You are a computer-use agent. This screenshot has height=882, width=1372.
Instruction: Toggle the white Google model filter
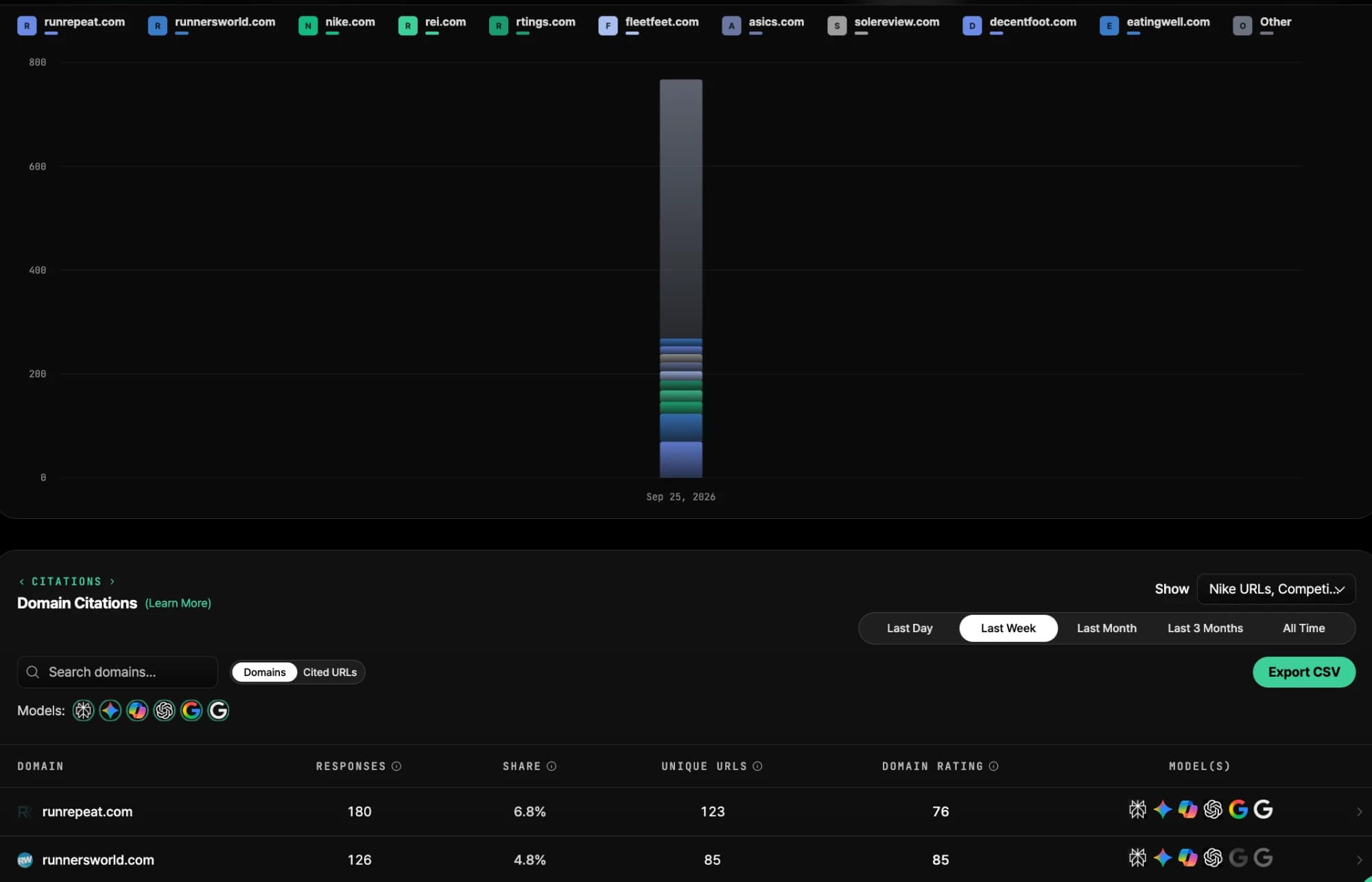pyautogui.click(x=218, y=710)
